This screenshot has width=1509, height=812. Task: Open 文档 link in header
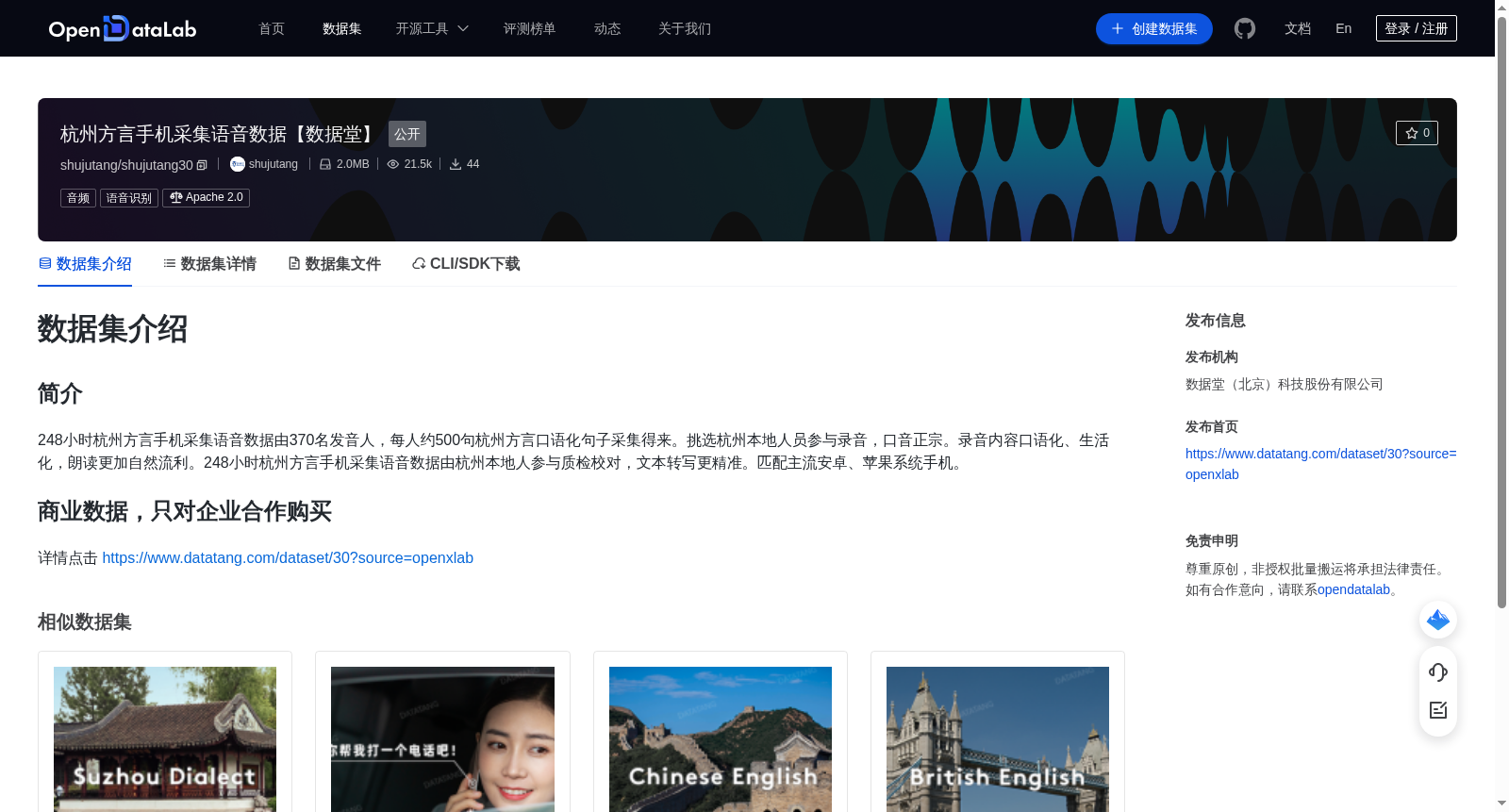1298,29
